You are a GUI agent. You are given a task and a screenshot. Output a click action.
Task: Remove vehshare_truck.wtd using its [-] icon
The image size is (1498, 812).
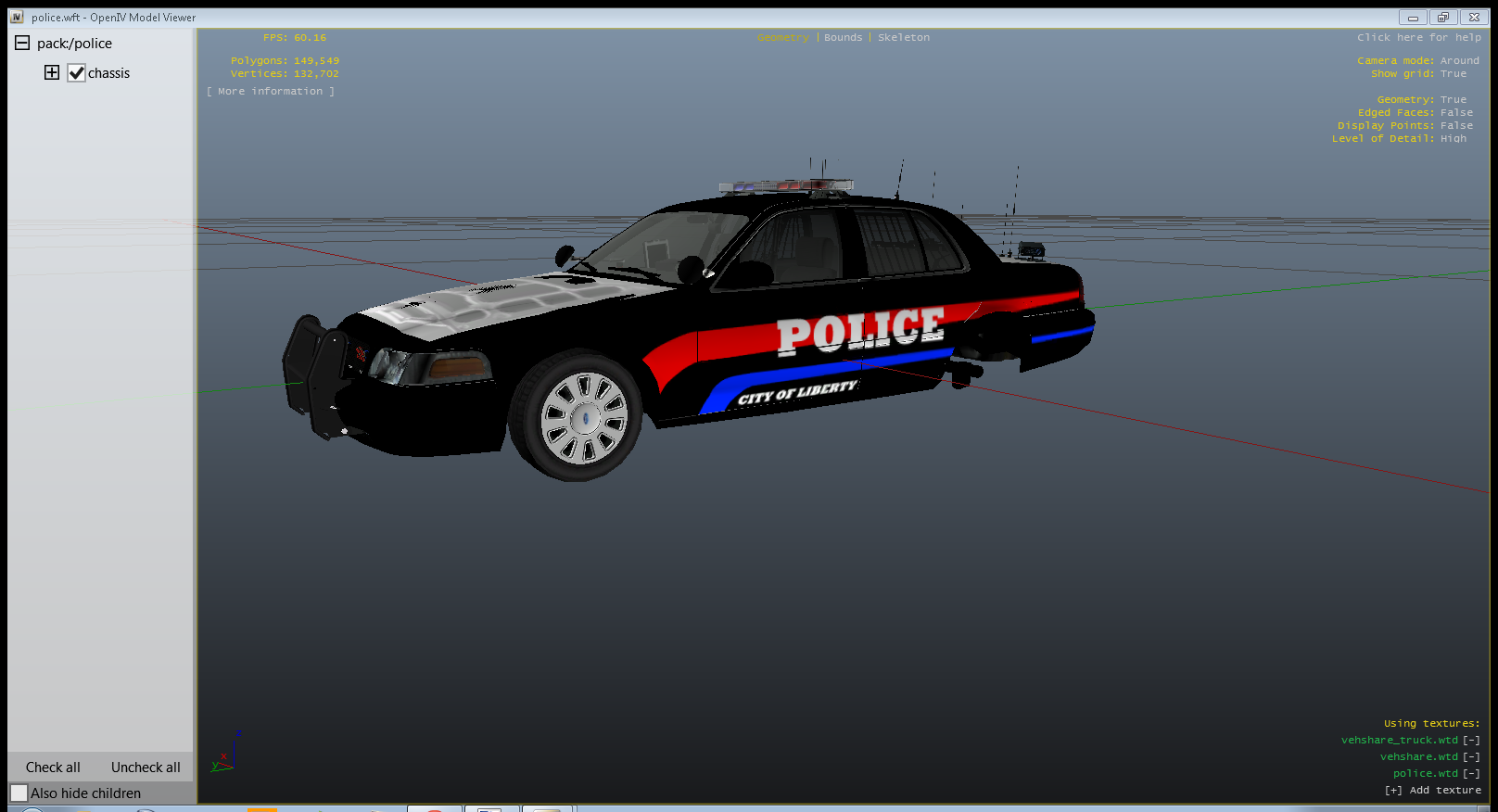(1471, 740)
